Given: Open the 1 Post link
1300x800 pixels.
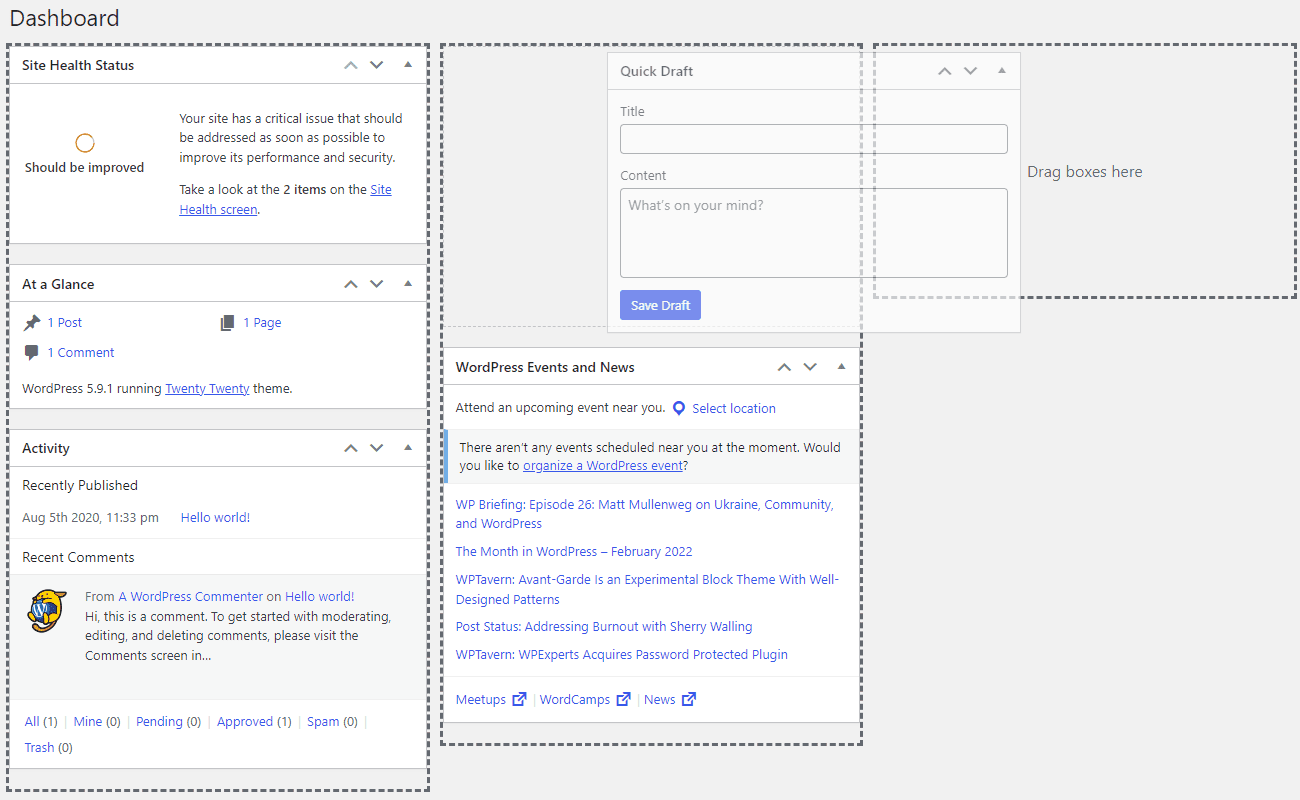Looking at the screenshot, I should pos(65,323).
